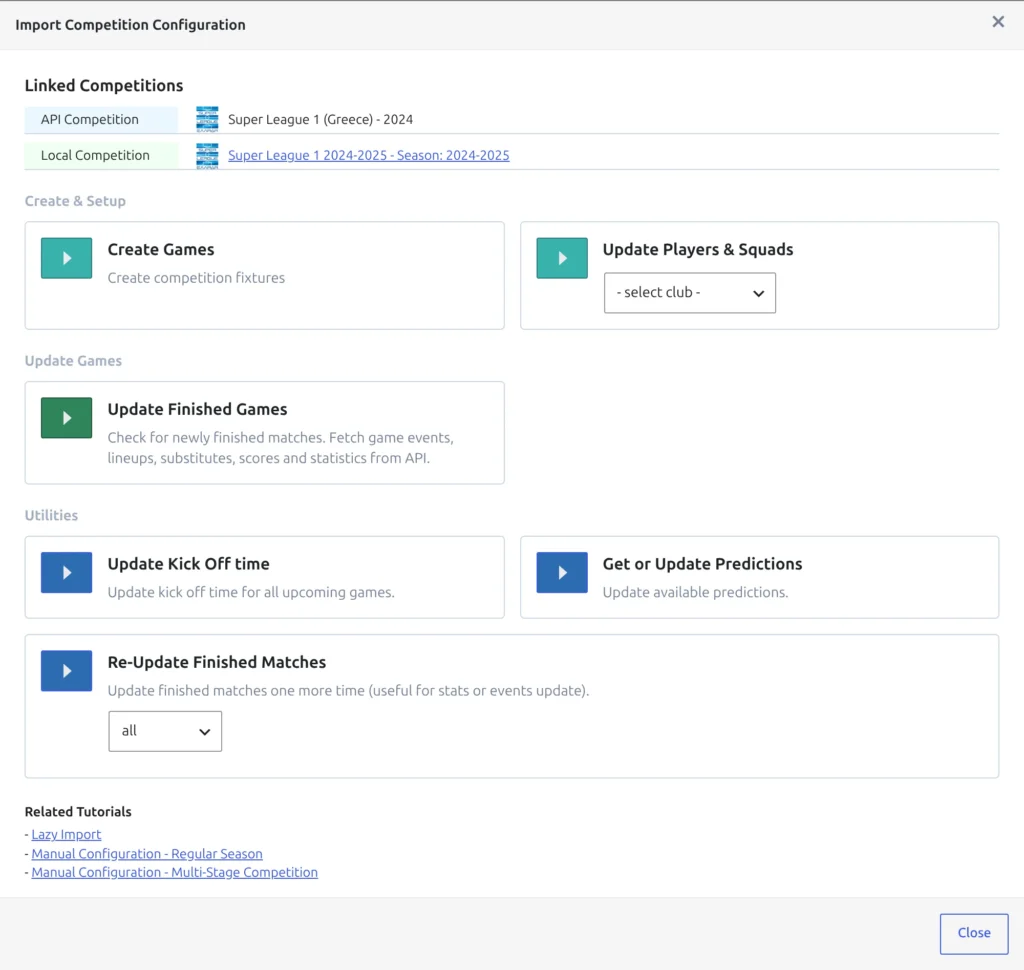Click the Local Competition league logo
The width and height of the screenshot is (1024, 970).
click(207, 155)
